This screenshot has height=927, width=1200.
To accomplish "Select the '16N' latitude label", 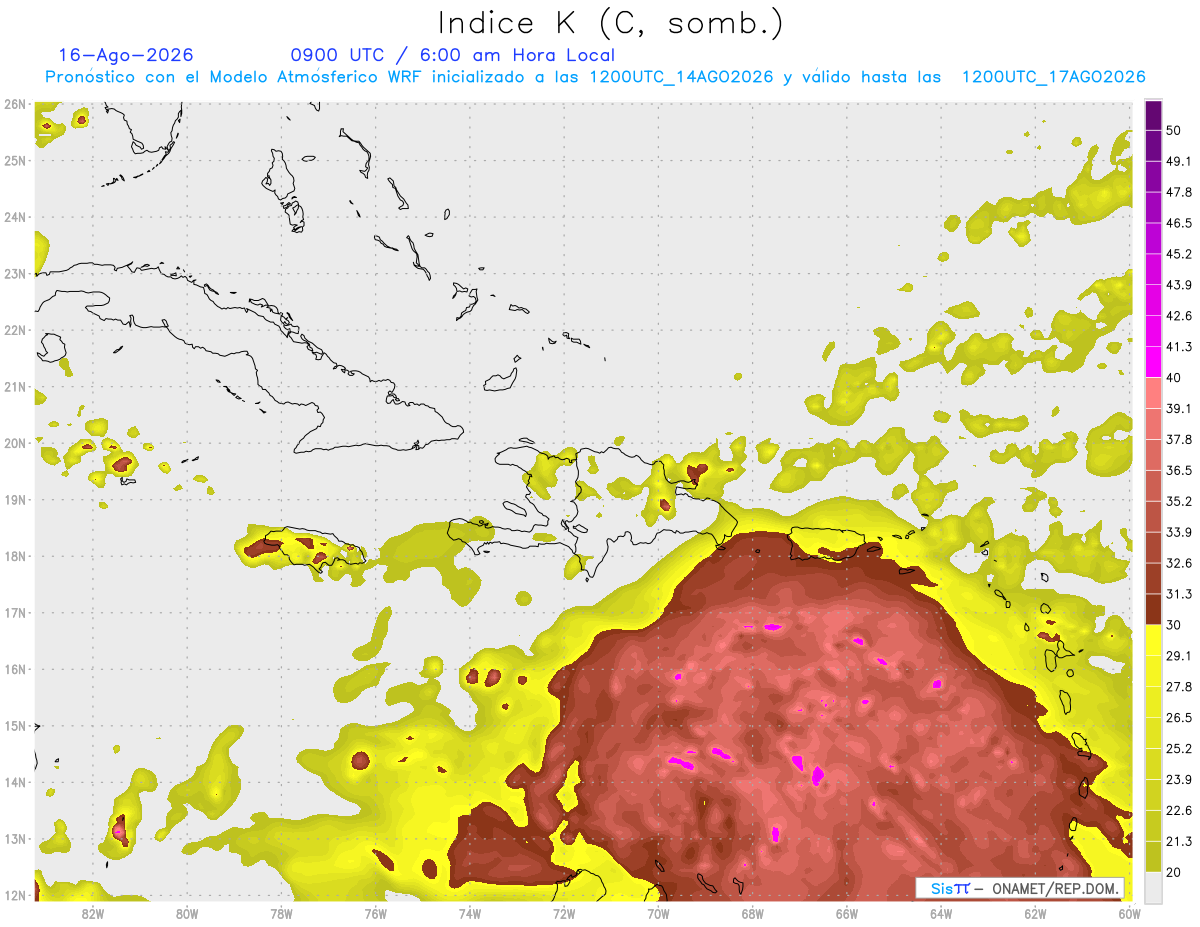I will point(15,669).
